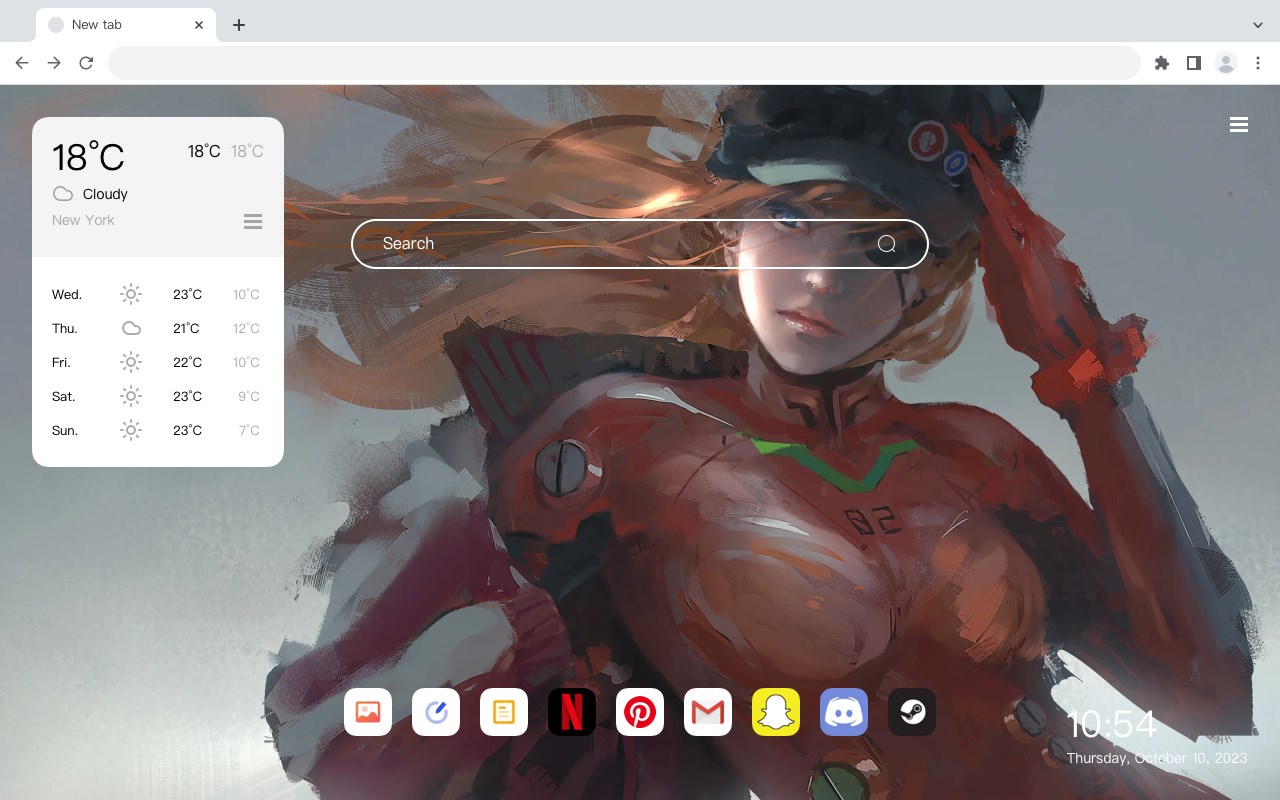
Task: Click the Cloudy condition label
Action: tap(105, 194)
